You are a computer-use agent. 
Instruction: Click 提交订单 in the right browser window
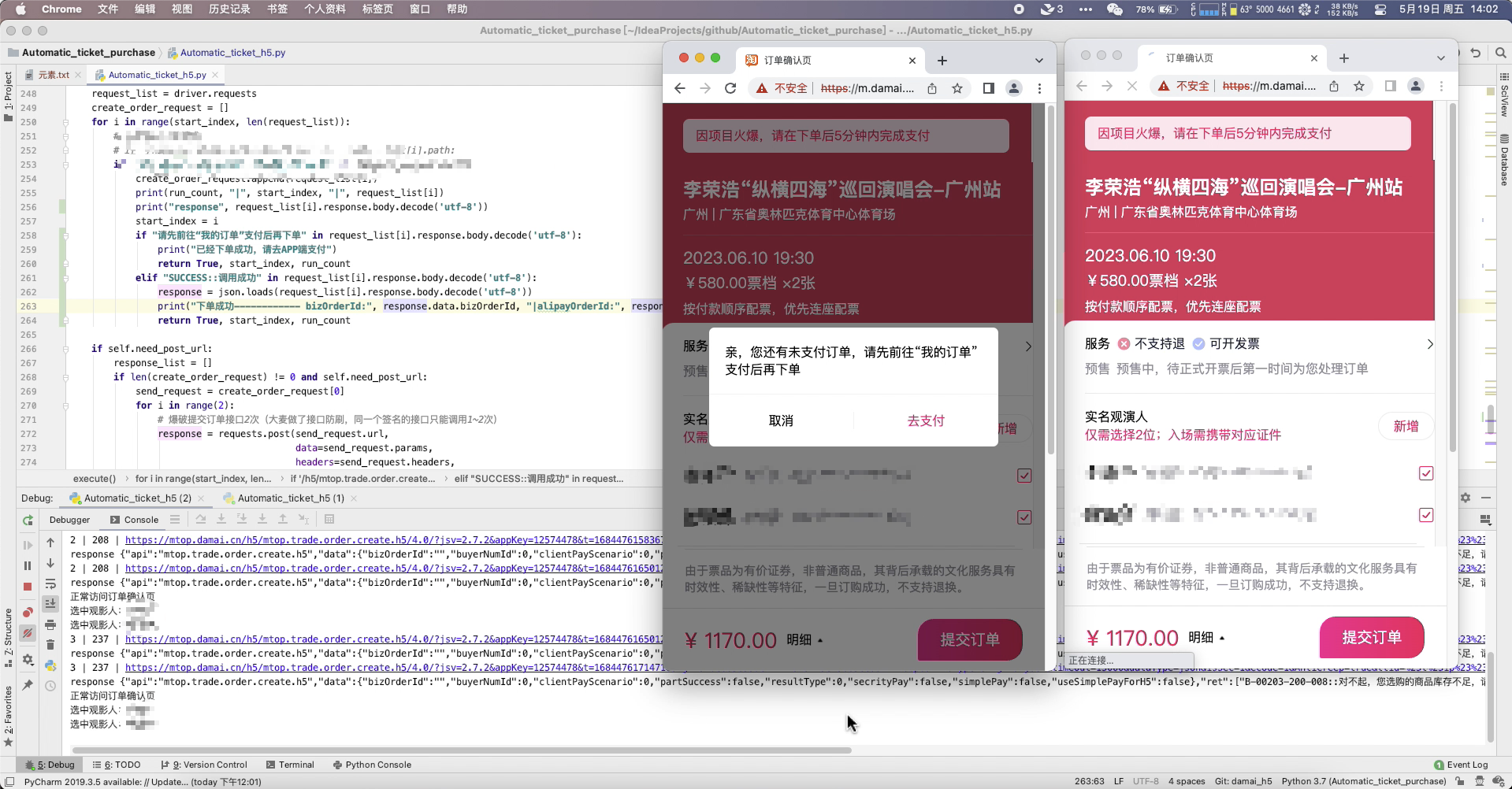(x=1372, y=637)
